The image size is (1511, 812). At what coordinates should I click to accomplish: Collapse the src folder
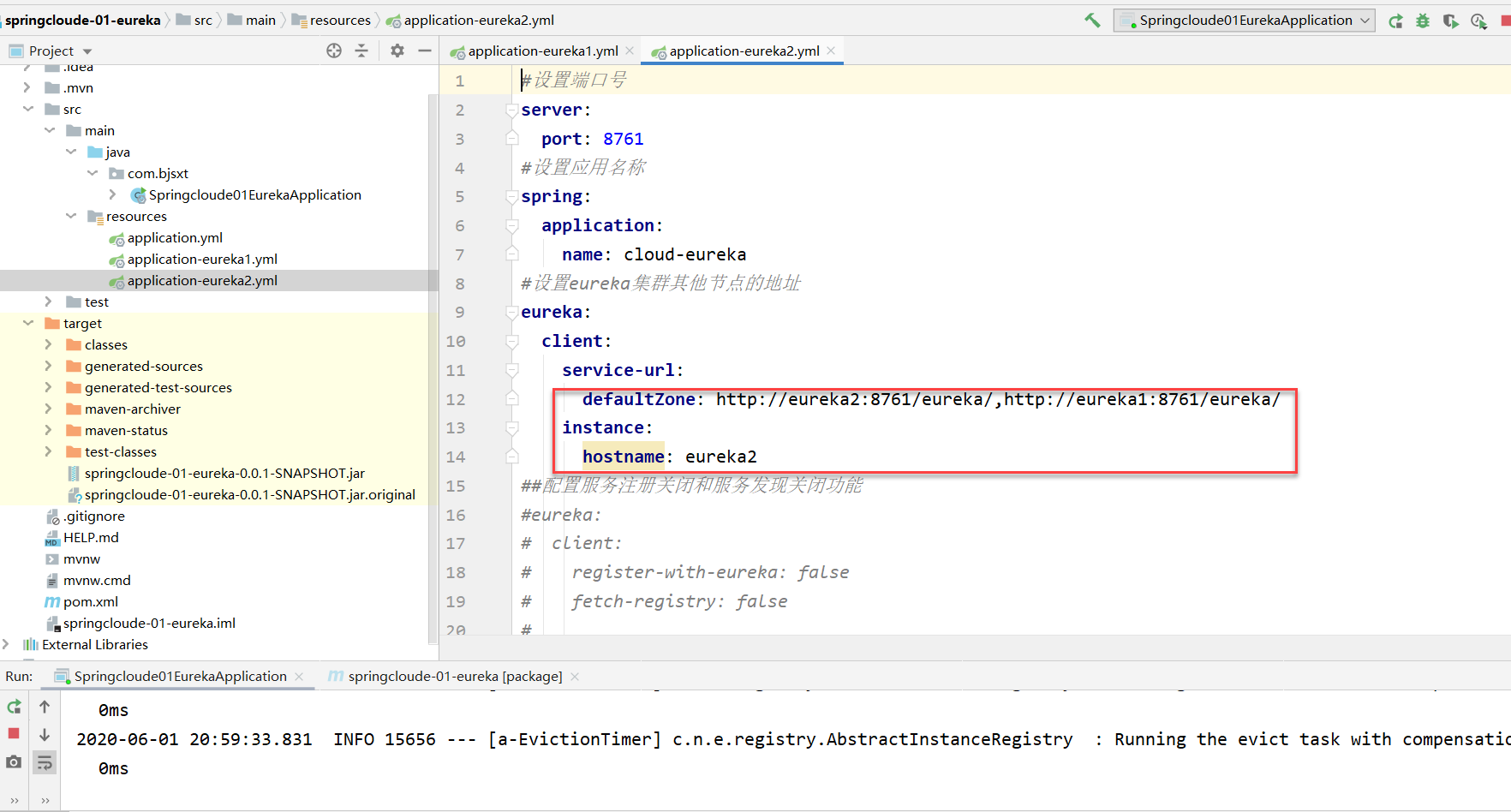tap(27, 109)
